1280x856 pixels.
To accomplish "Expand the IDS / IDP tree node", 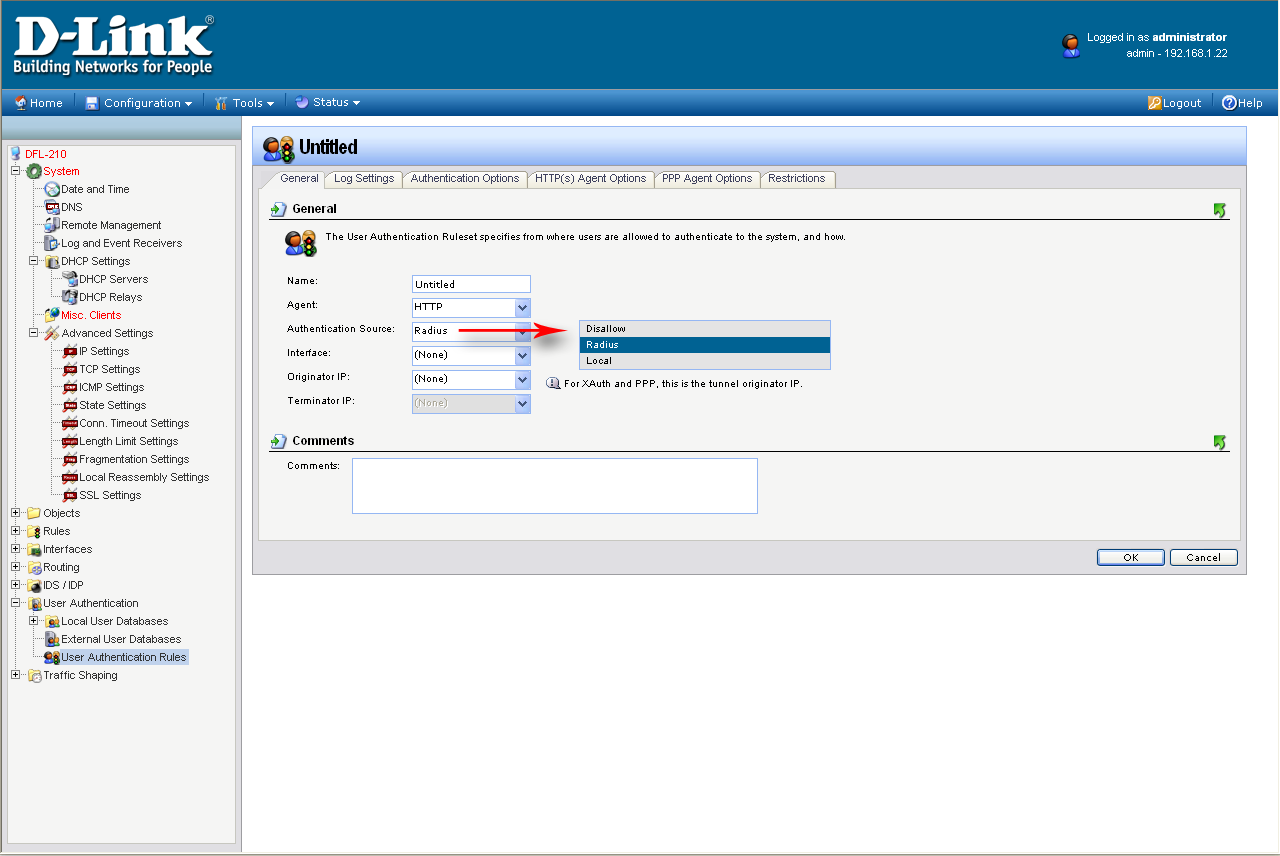I will [x=16, y=585].
